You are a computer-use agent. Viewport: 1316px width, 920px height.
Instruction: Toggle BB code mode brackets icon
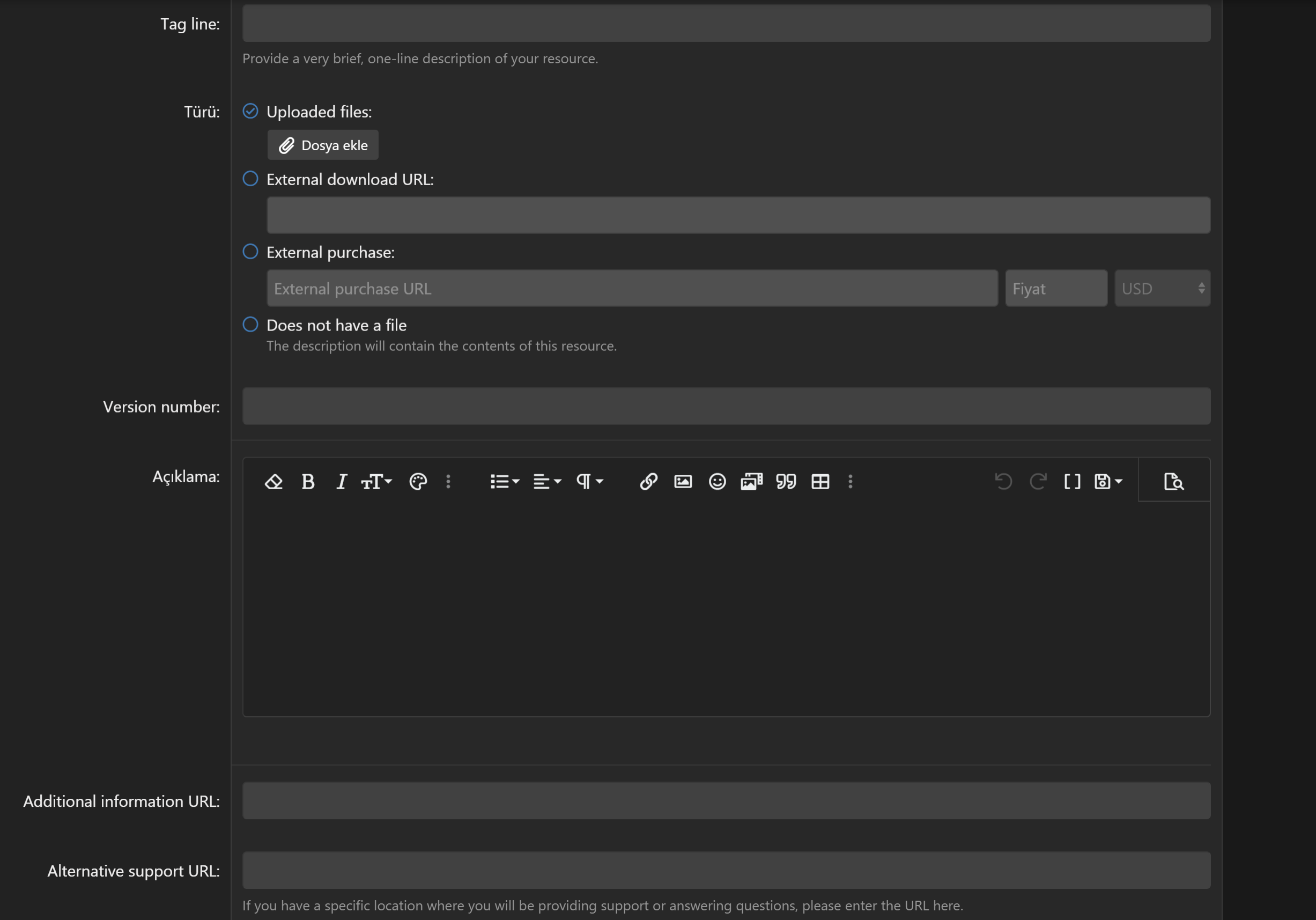[x=1072, y=482]
